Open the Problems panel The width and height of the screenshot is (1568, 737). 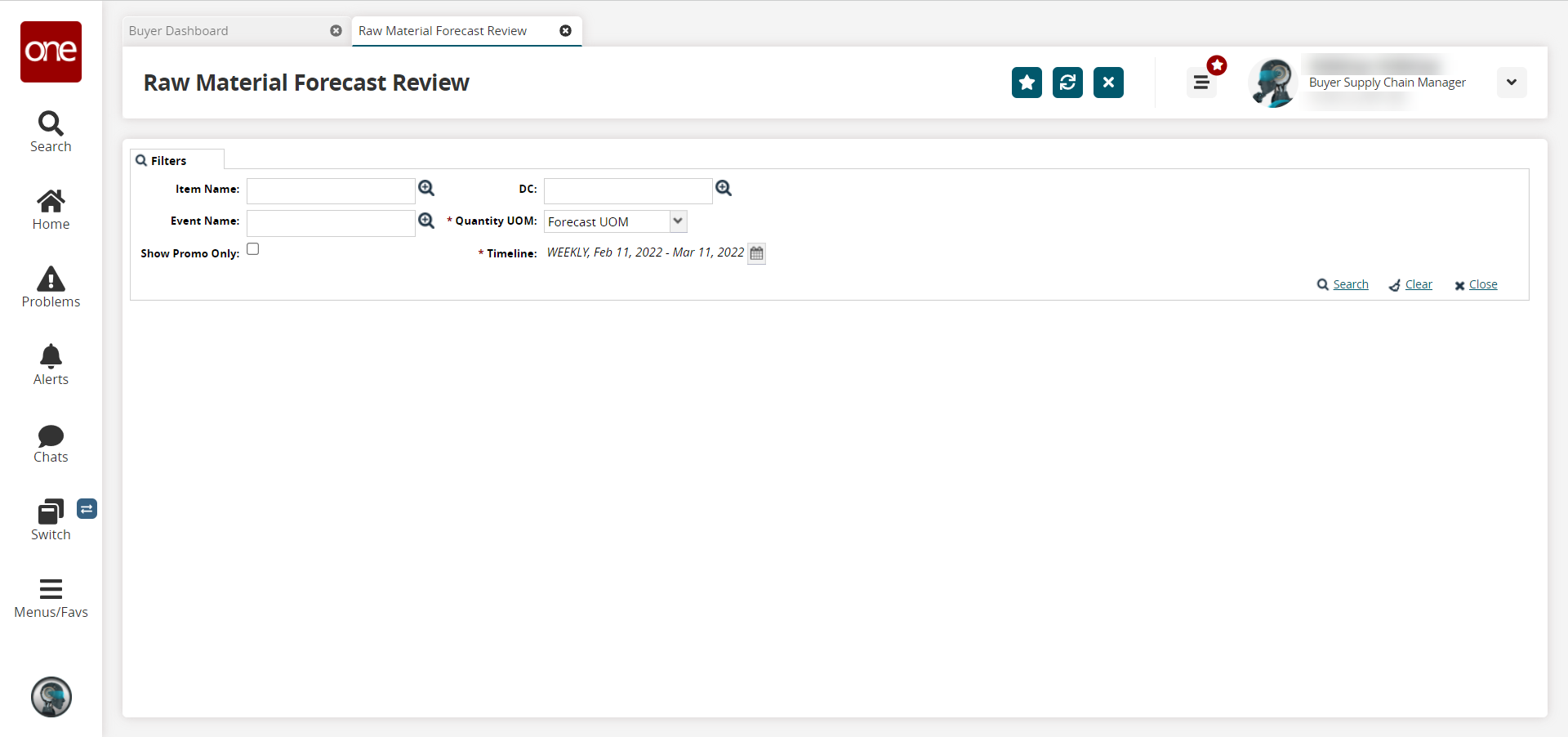51,288
